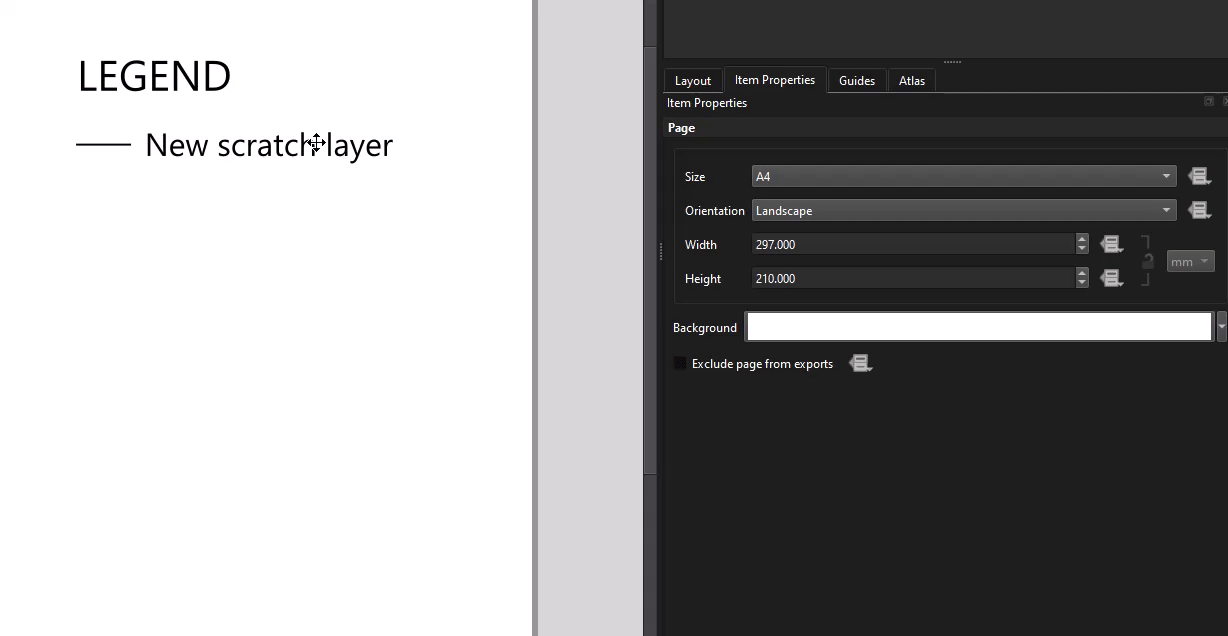Viewport: 1228px width, 636px height.
Task: Open the Atlas tab
Action: coord(911,81)
